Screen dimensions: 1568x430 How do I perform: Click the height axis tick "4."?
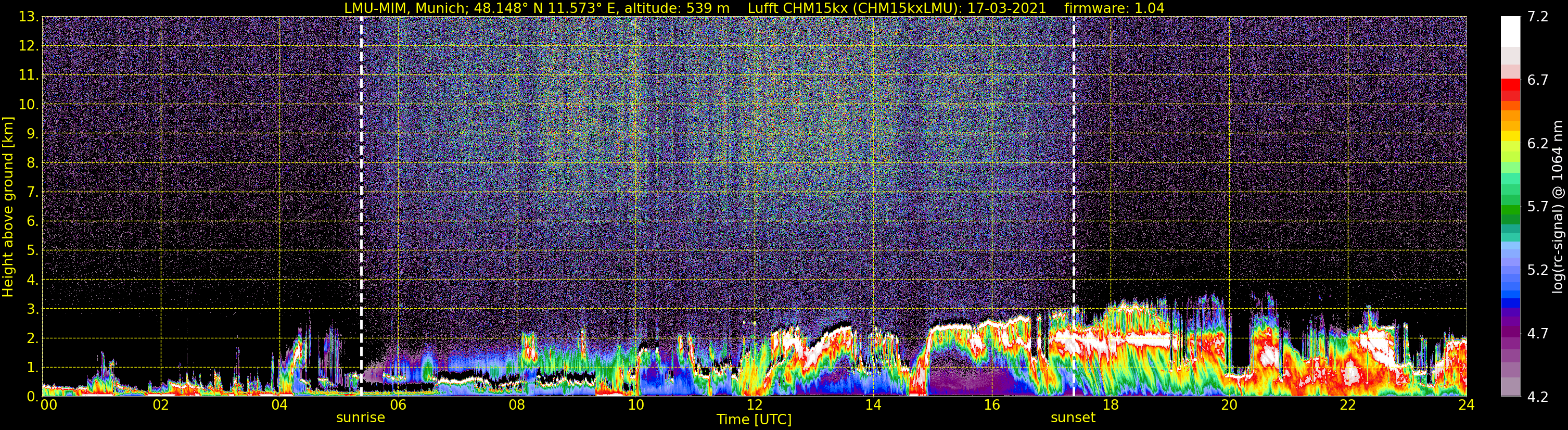32,280
